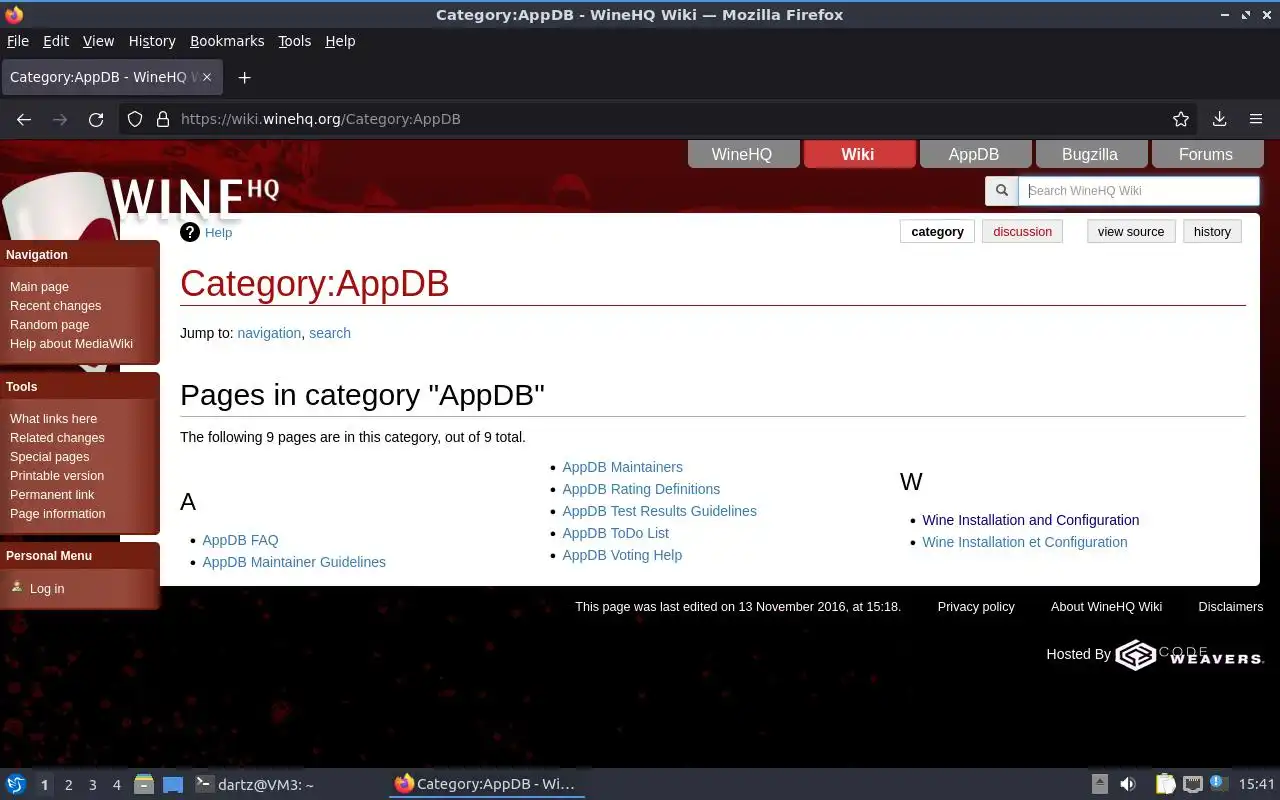
Task: Open AppDB Voting Help link
Action: [622, 555]
